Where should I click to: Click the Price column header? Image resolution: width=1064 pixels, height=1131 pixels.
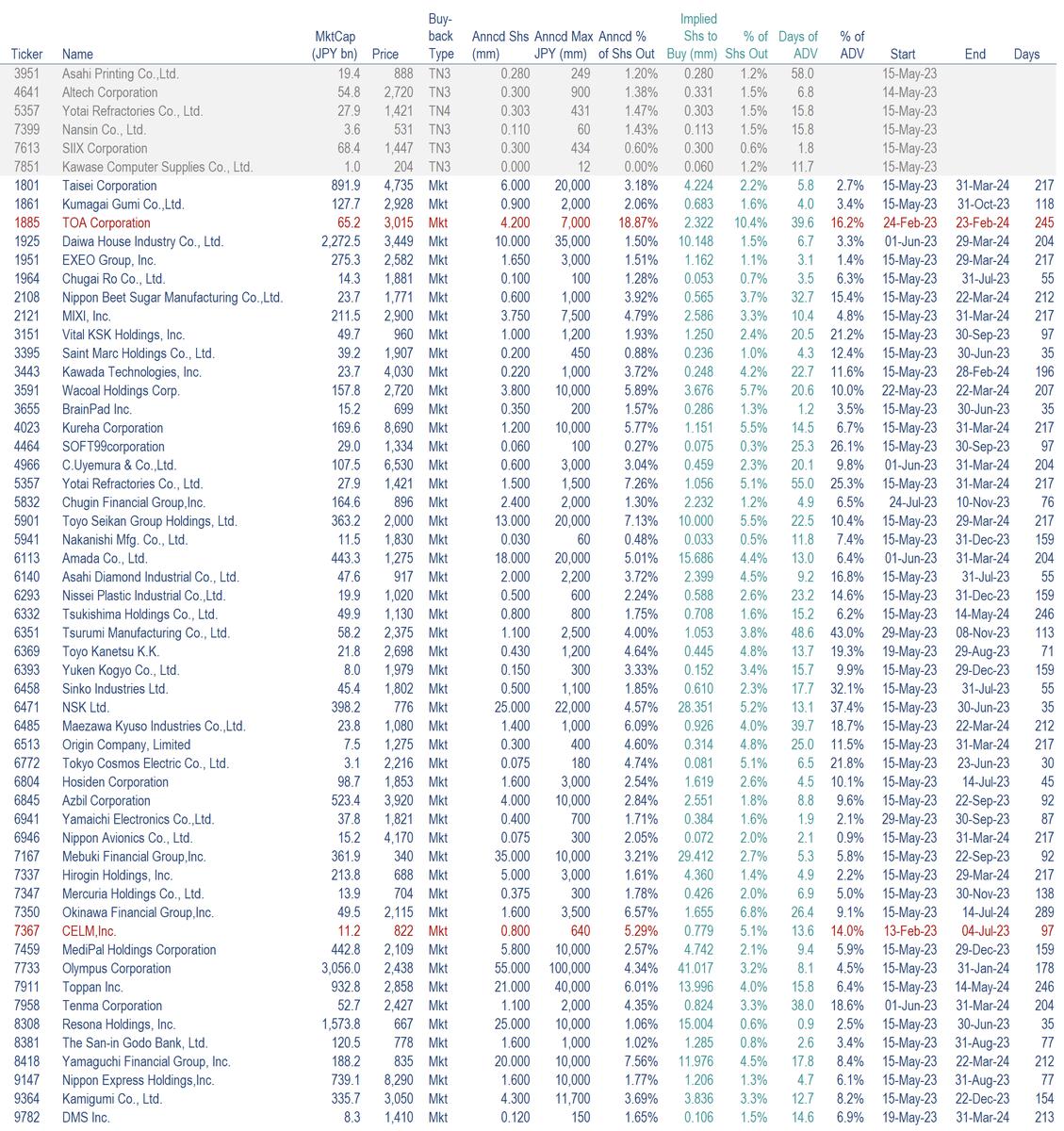click(385, 55)
